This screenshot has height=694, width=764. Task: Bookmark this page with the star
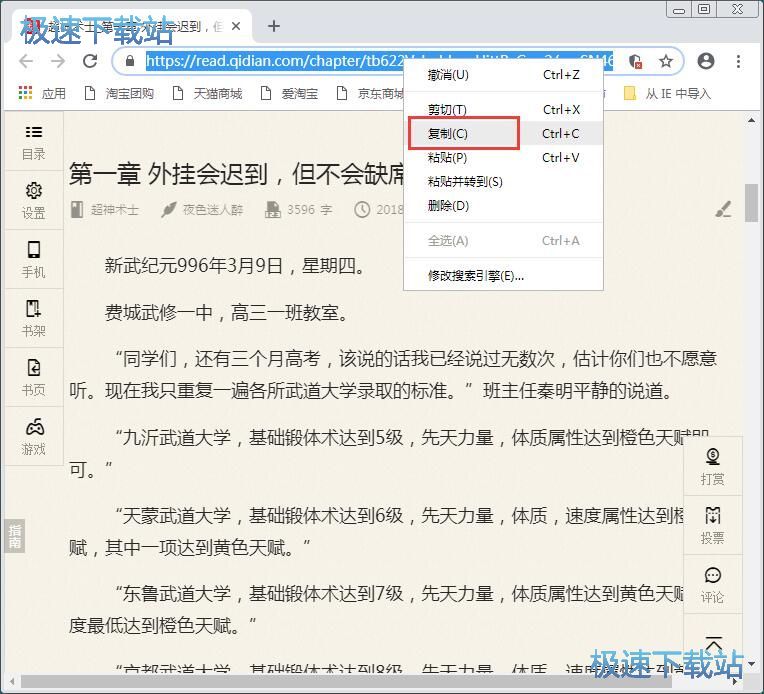(x=666, y=61)
